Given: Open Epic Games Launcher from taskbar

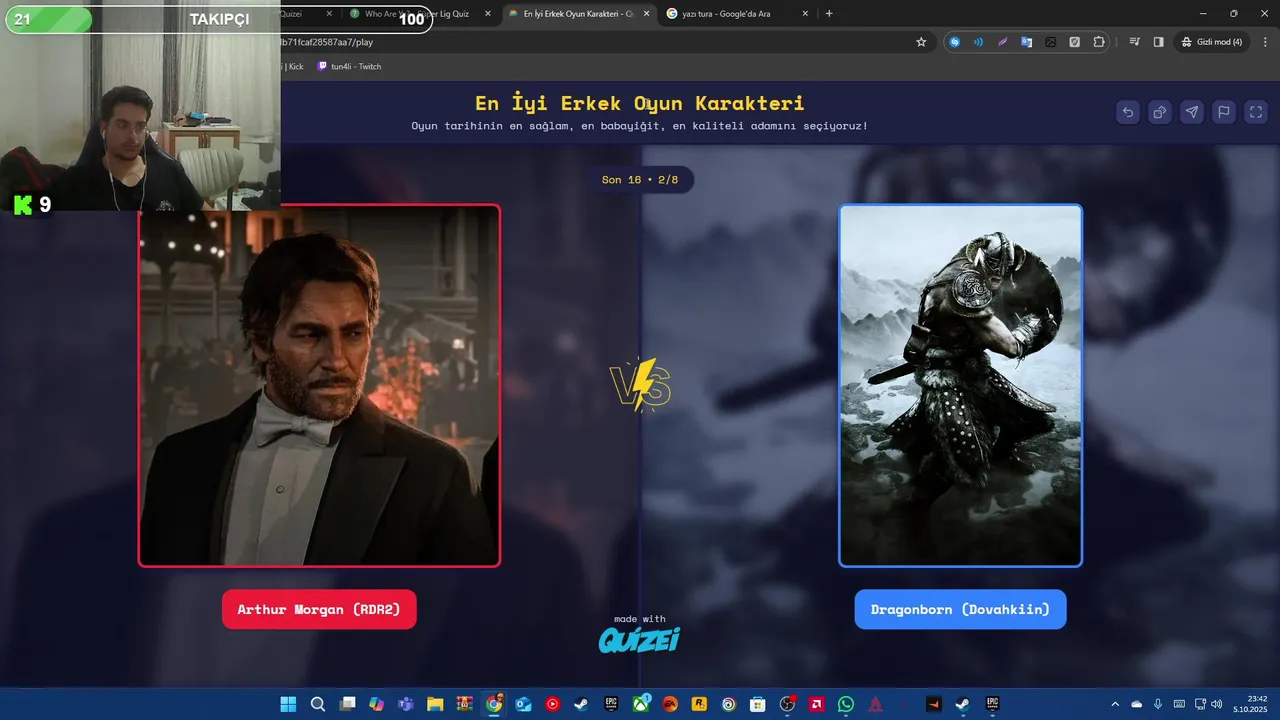Looking at the screenshot, I should pyautogui.click(x=611, y=704).
